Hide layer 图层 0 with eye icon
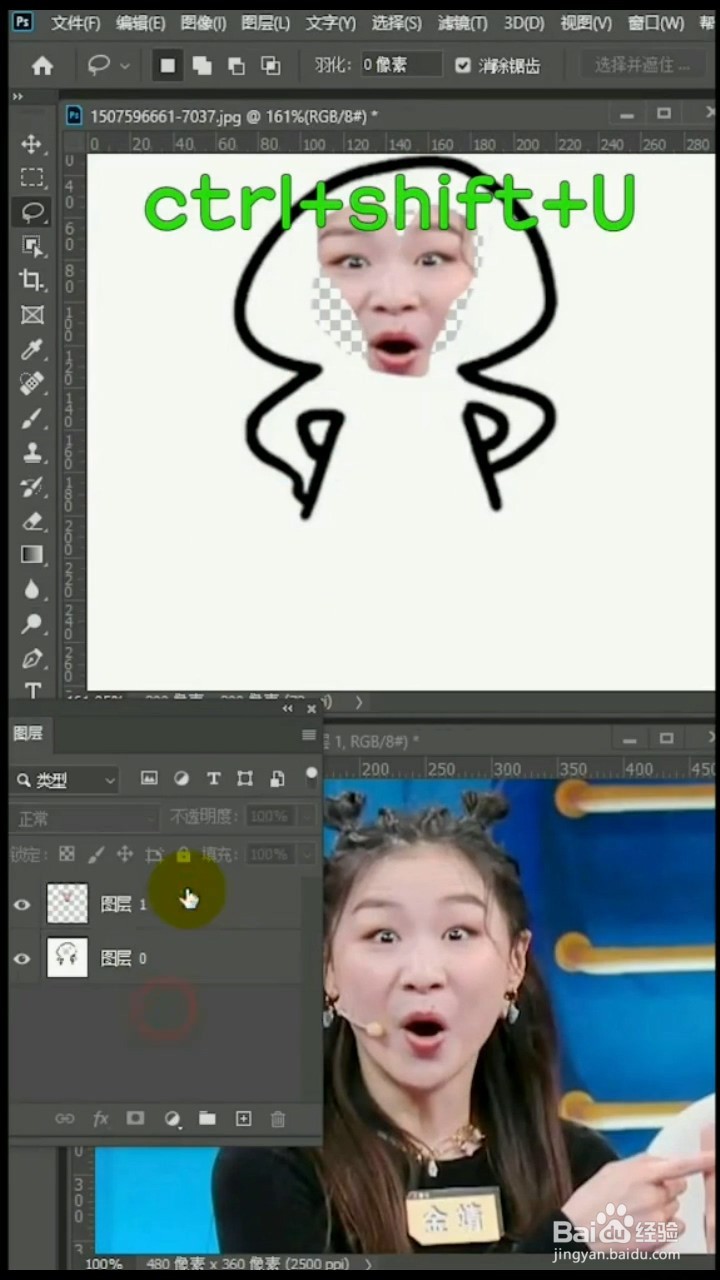The height and width of the screenshot is (1280, 720). [x=22, y=958]
